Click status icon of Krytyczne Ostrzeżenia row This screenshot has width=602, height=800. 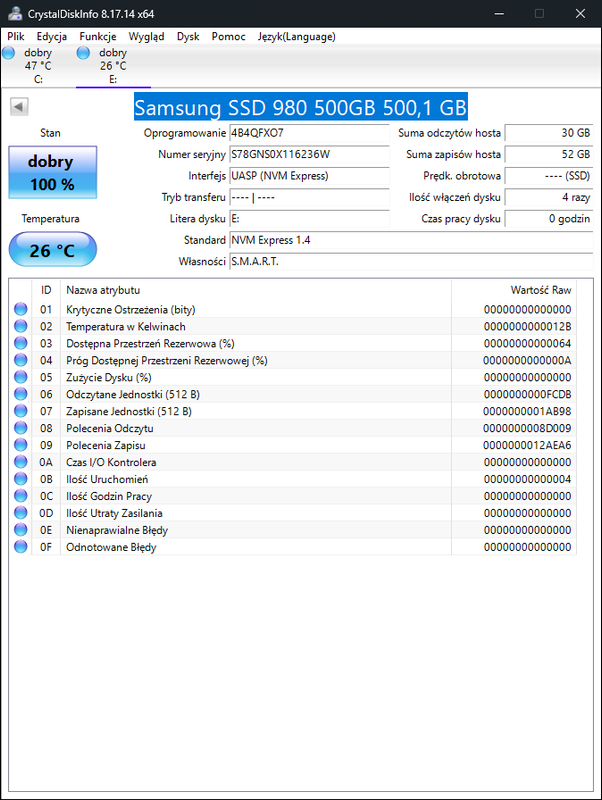click(x=20, y=309)
